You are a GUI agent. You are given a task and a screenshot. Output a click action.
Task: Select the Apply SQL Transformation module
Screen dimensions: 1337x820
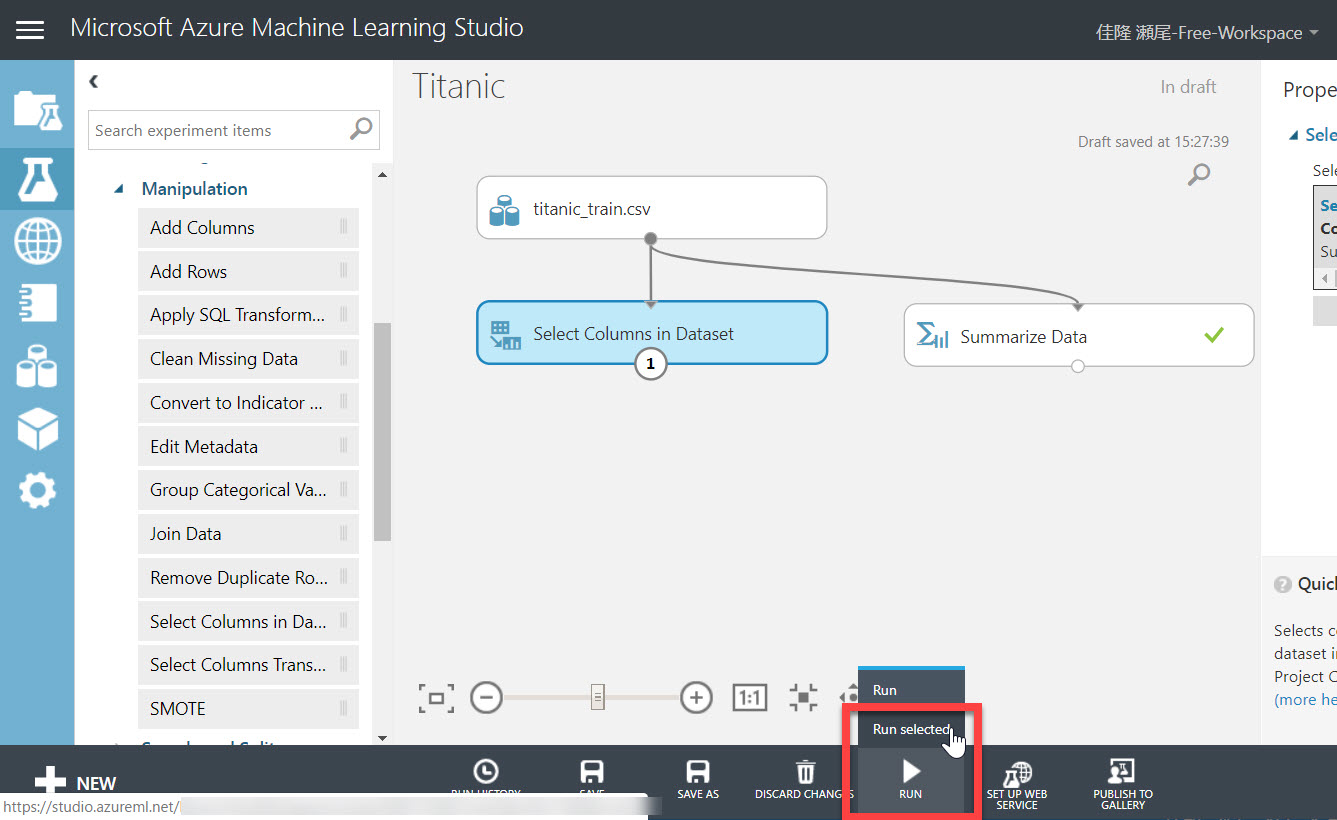tap(248, 315)
